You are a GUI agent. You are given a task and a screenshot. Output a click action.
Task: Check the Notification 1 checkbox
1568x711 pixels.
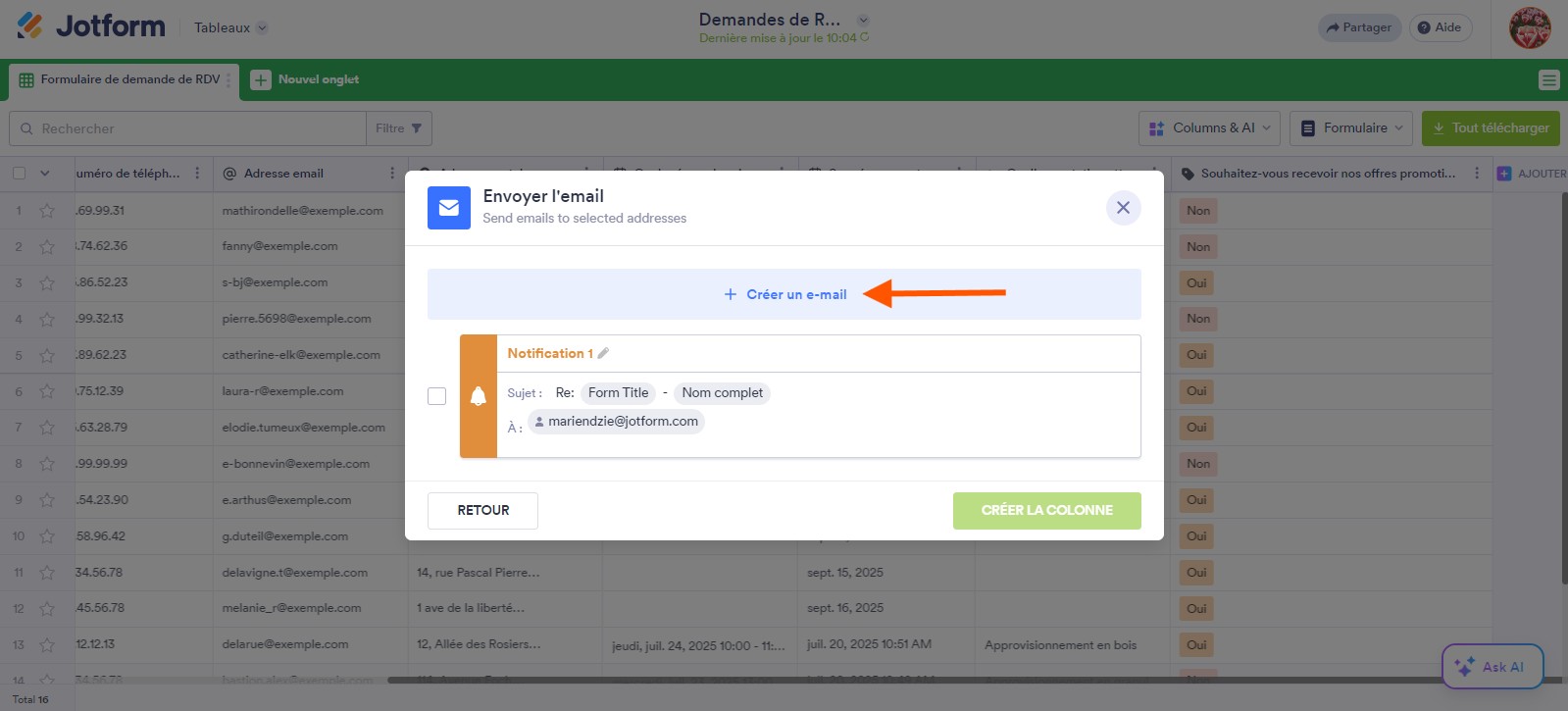(x=437, y=396)
